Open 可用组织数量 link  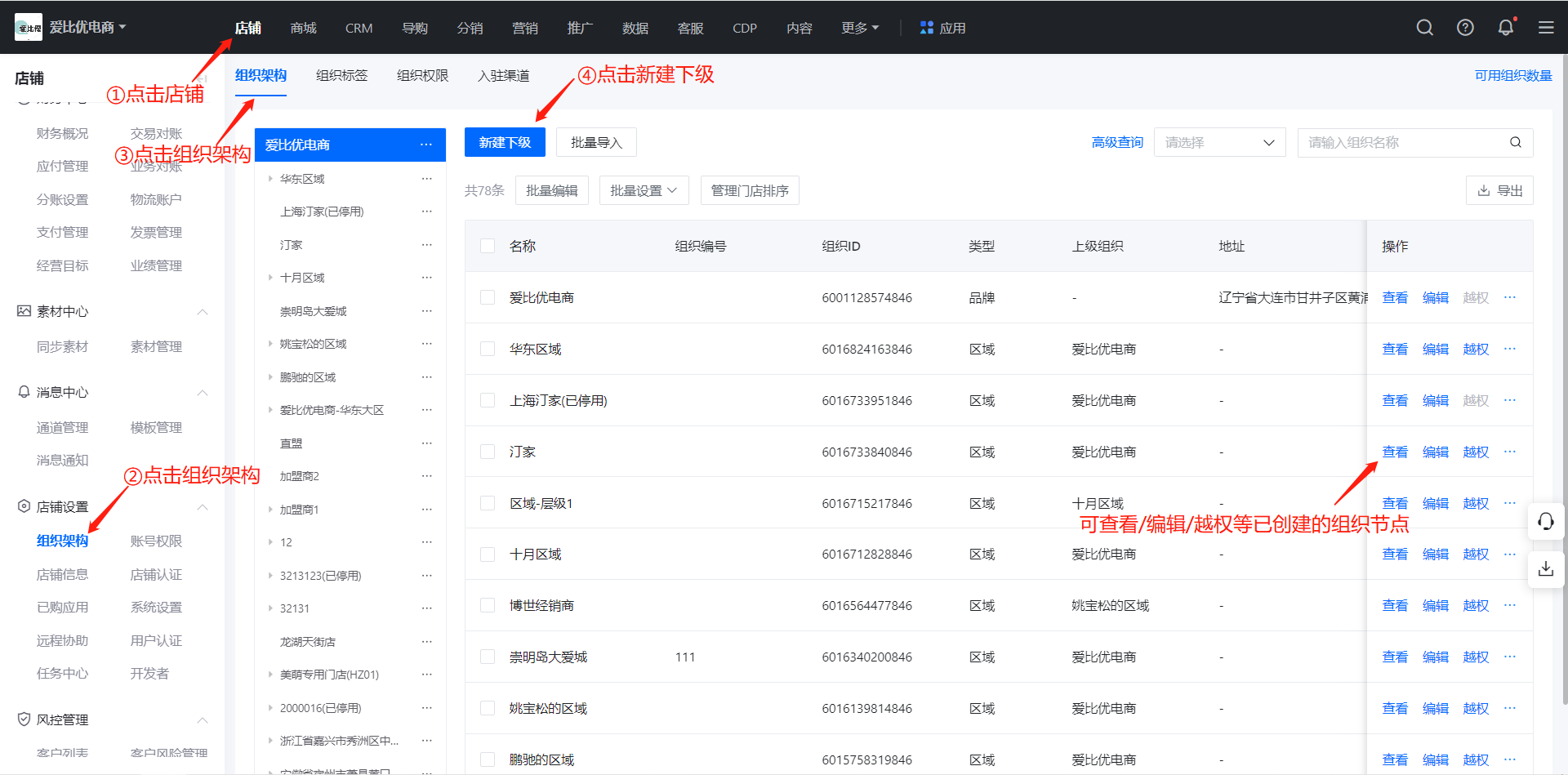tap(1513, 75)
